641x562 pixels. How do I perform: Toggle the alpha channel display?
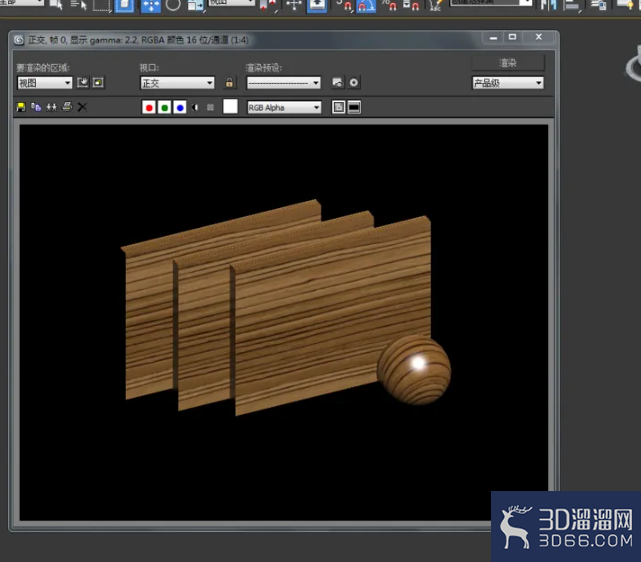coord(195,107)
